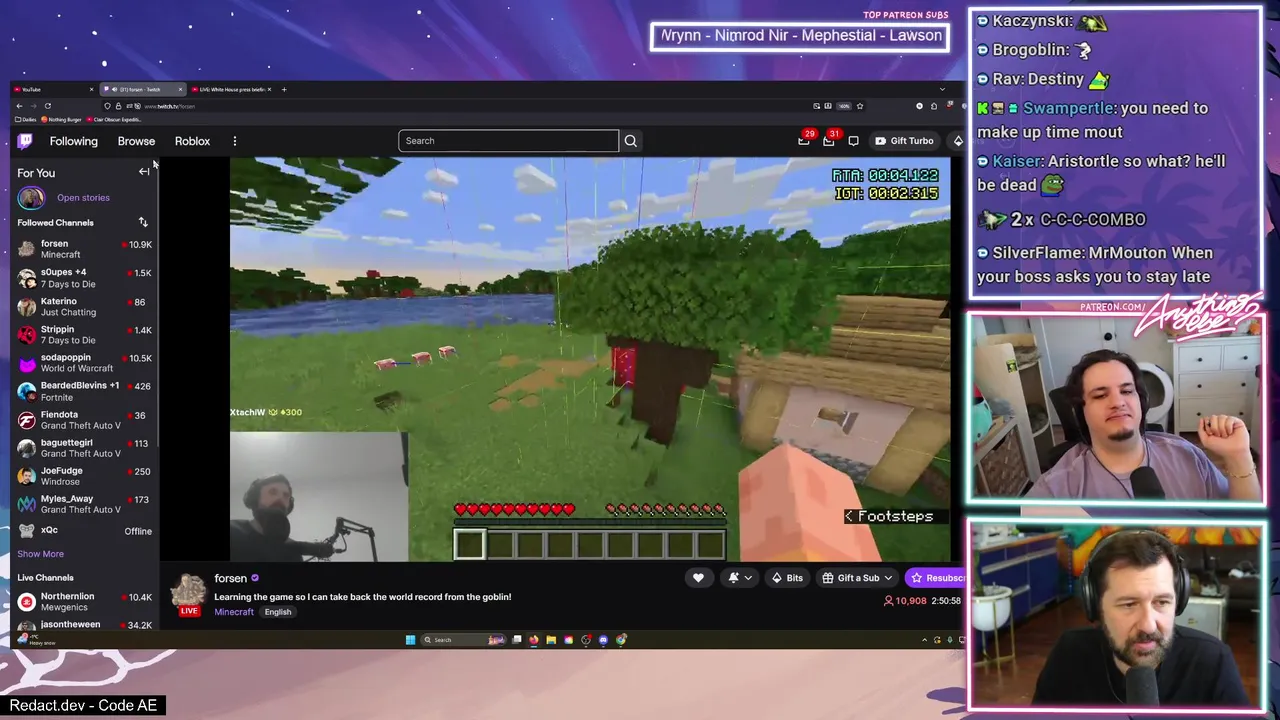Screen dimensions: 1280x720
Task: Click the Bits button under stream
Action: [x=787, y=578]
